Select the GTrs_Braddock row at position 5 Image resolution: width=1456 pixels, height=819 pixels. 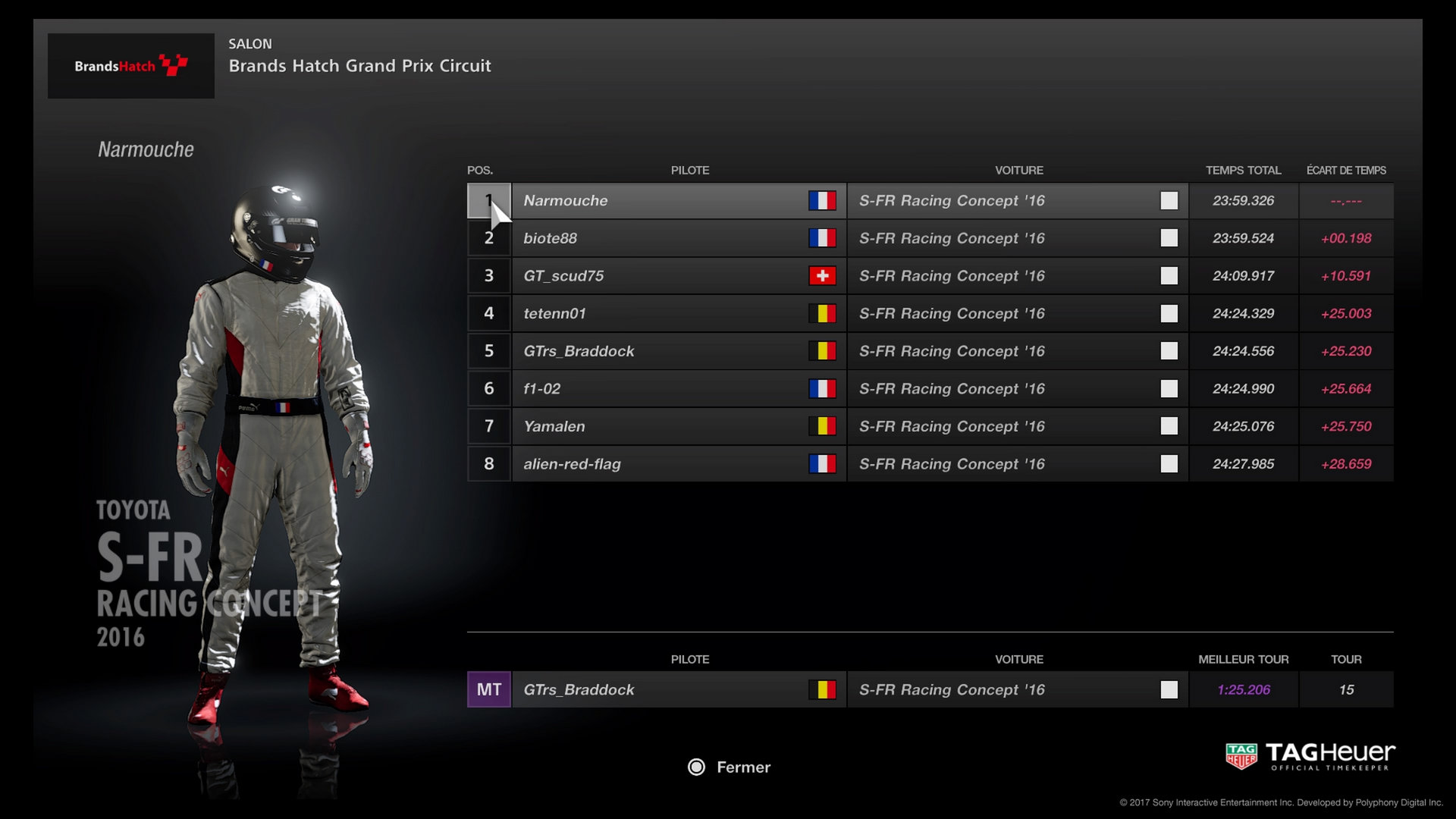pyautogui.click(x=930, y=351)
